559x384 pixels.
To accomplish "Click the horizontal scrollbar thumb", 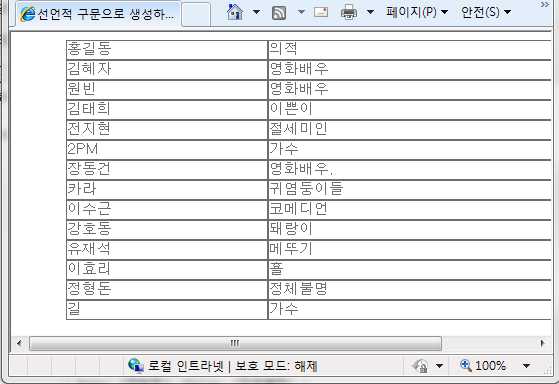I will 235,343.
